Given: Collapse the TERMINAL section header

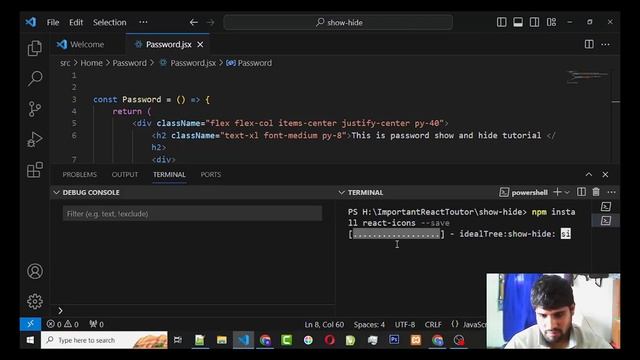Looking at the screenshot, I should click(x=342, y=192).
